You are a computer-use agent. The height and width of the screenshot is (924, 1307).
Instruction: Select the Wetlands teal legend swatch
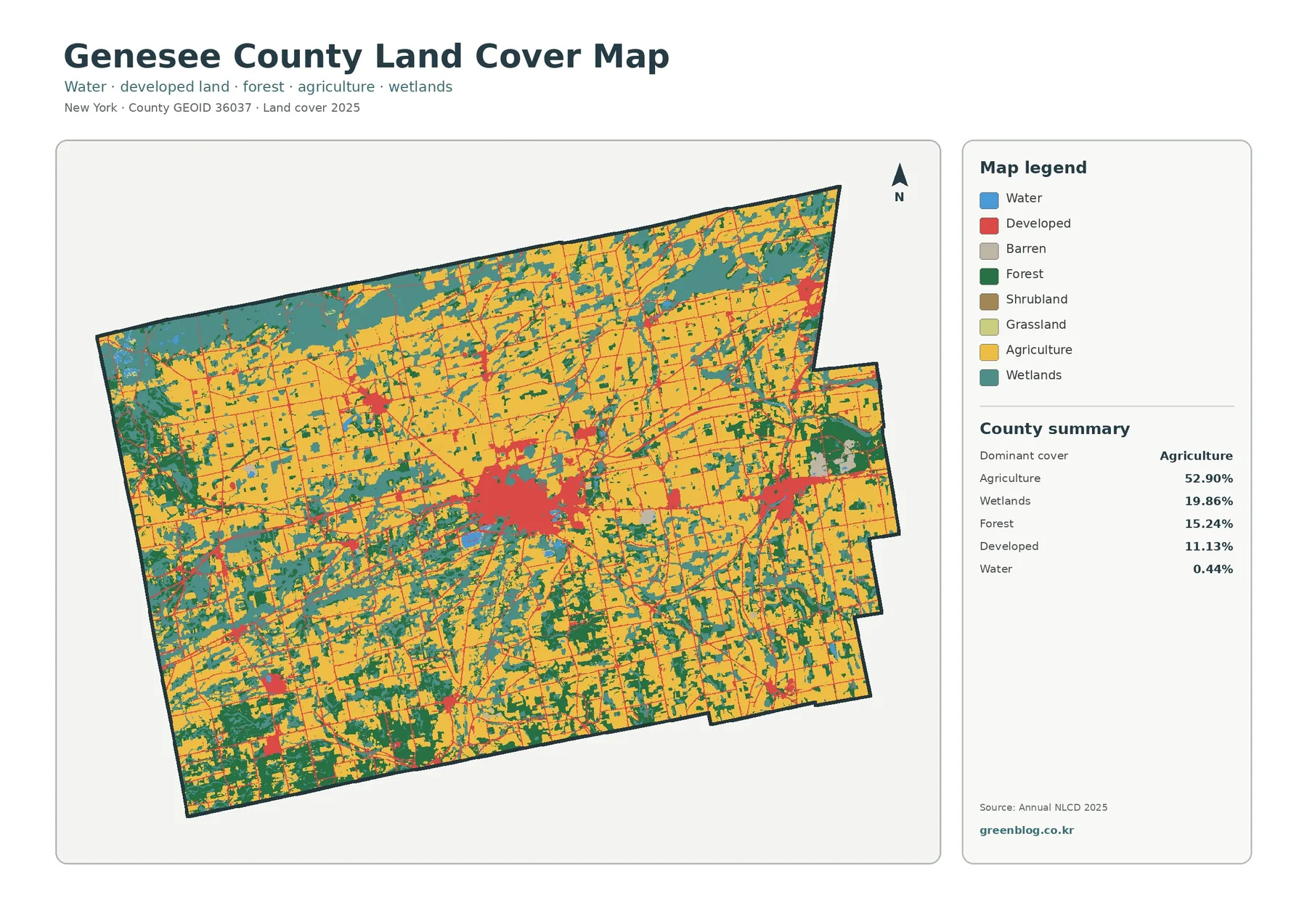click(989, 377)
